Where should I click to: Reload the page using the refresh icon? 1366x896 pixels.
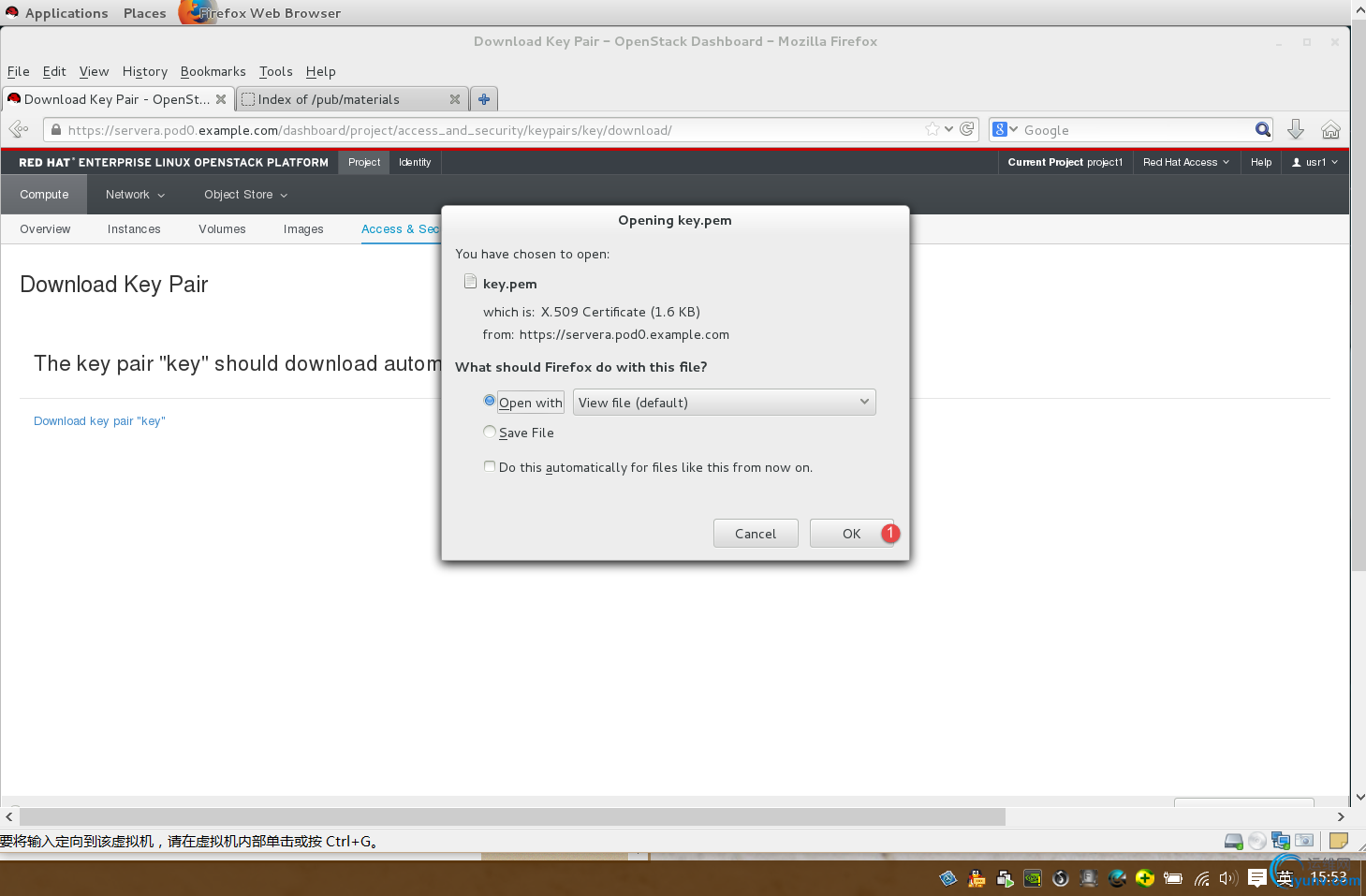point(967,129)
